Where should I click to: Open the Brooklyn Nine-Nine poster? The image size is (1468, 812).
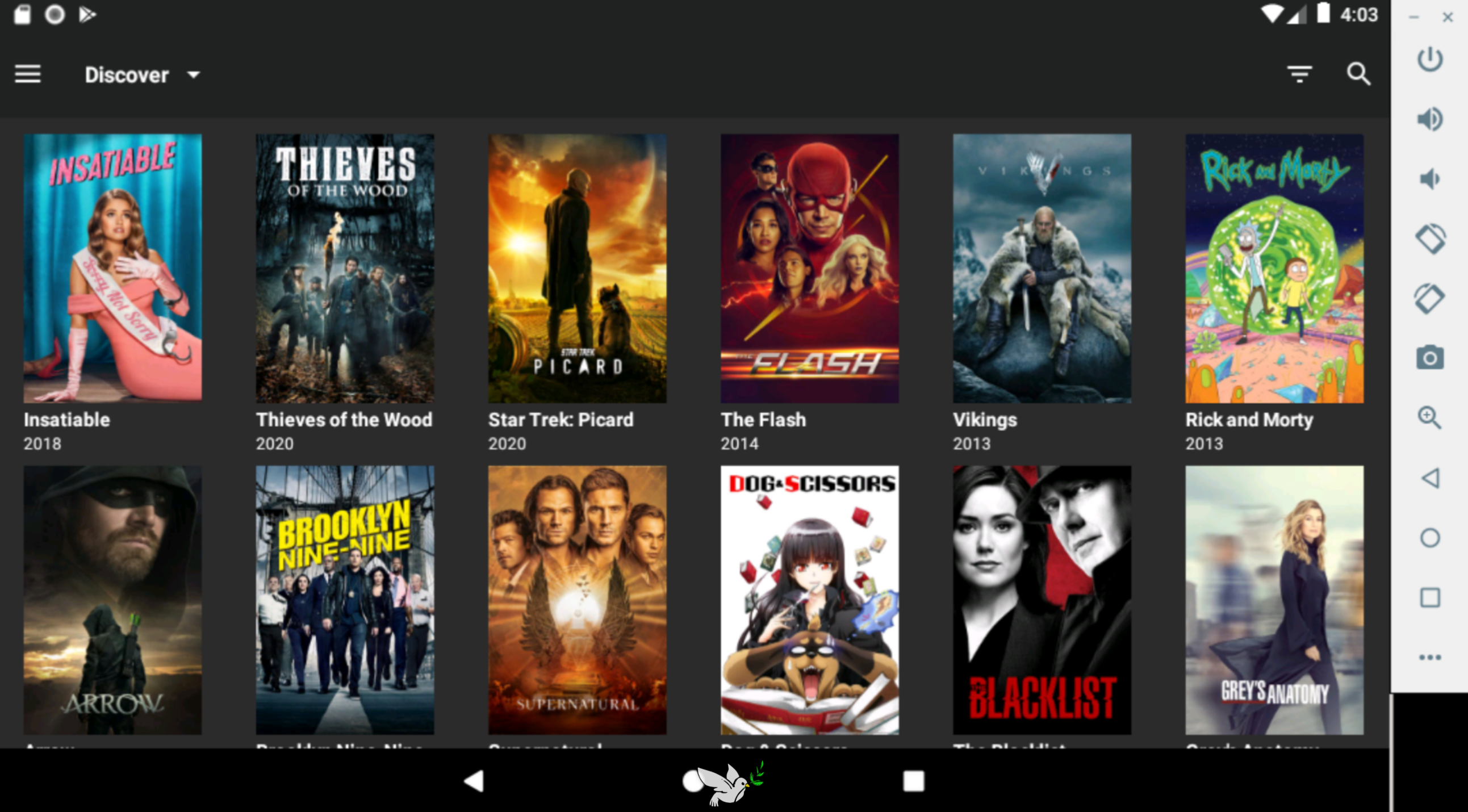coord(345,600)
